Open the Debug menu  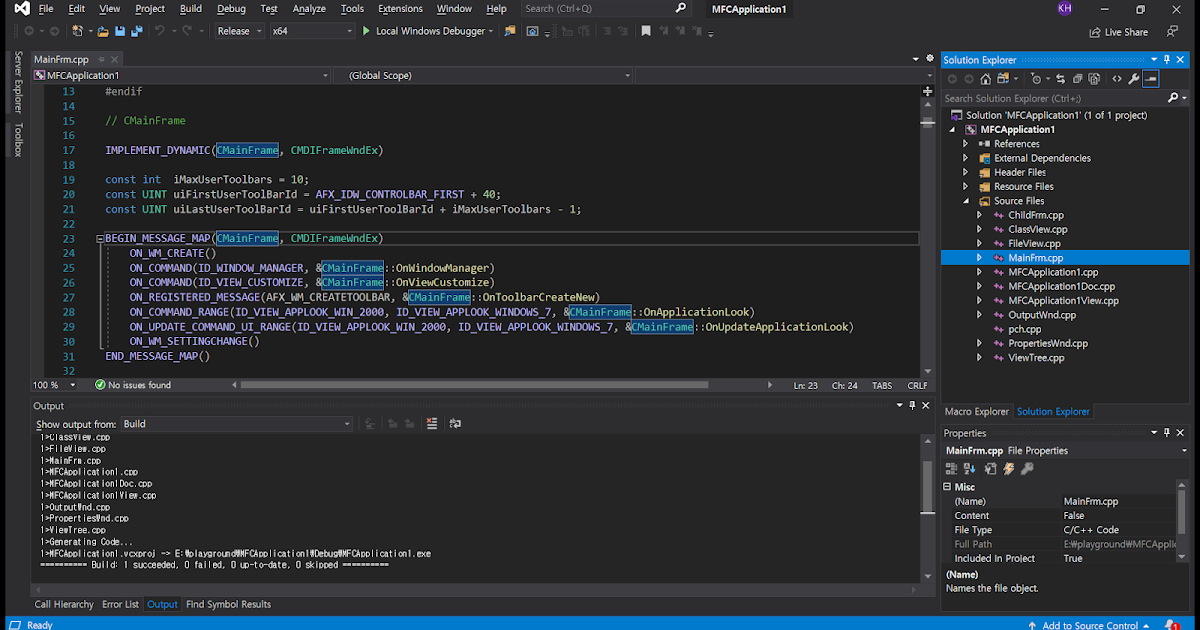point(231,8)
